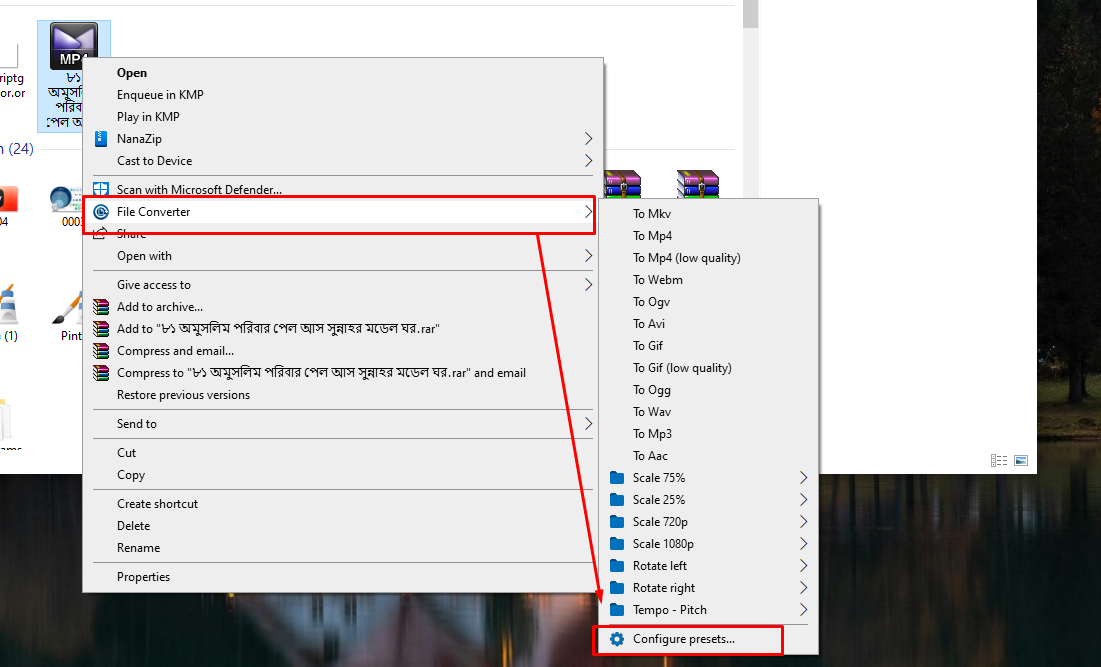The image size is (1101, 667).
Task: Choose Rename from the context menu
Action: [140, 547]
